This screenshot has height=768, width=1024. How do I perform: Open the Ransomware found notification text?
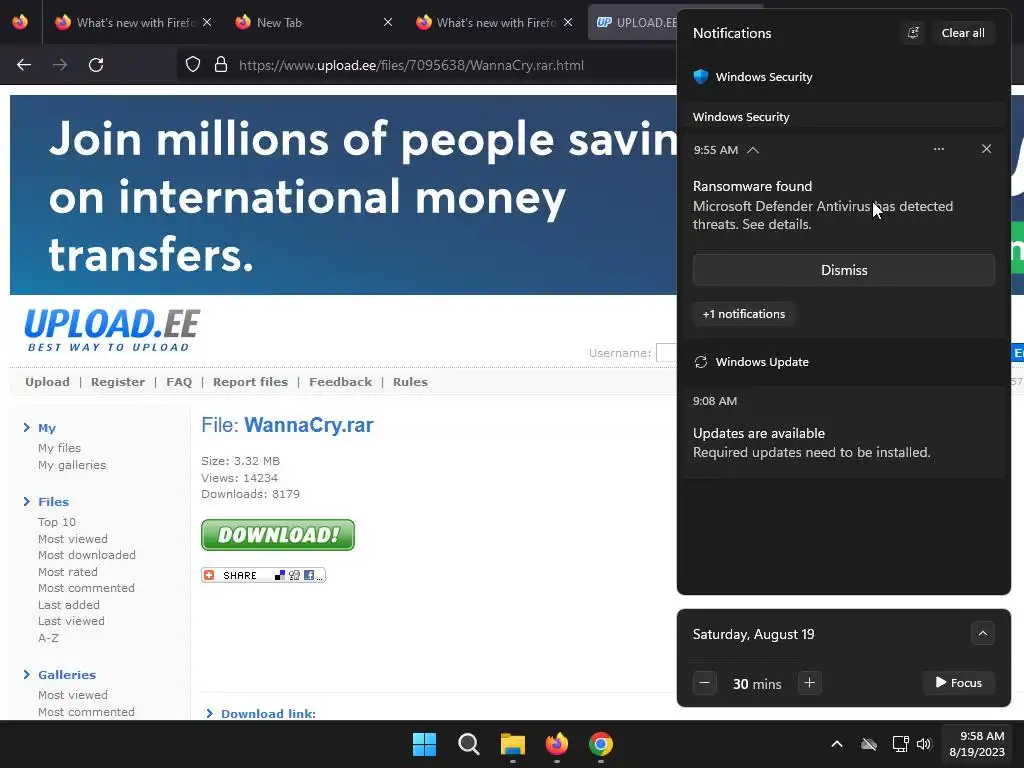(x=822, y=206)
